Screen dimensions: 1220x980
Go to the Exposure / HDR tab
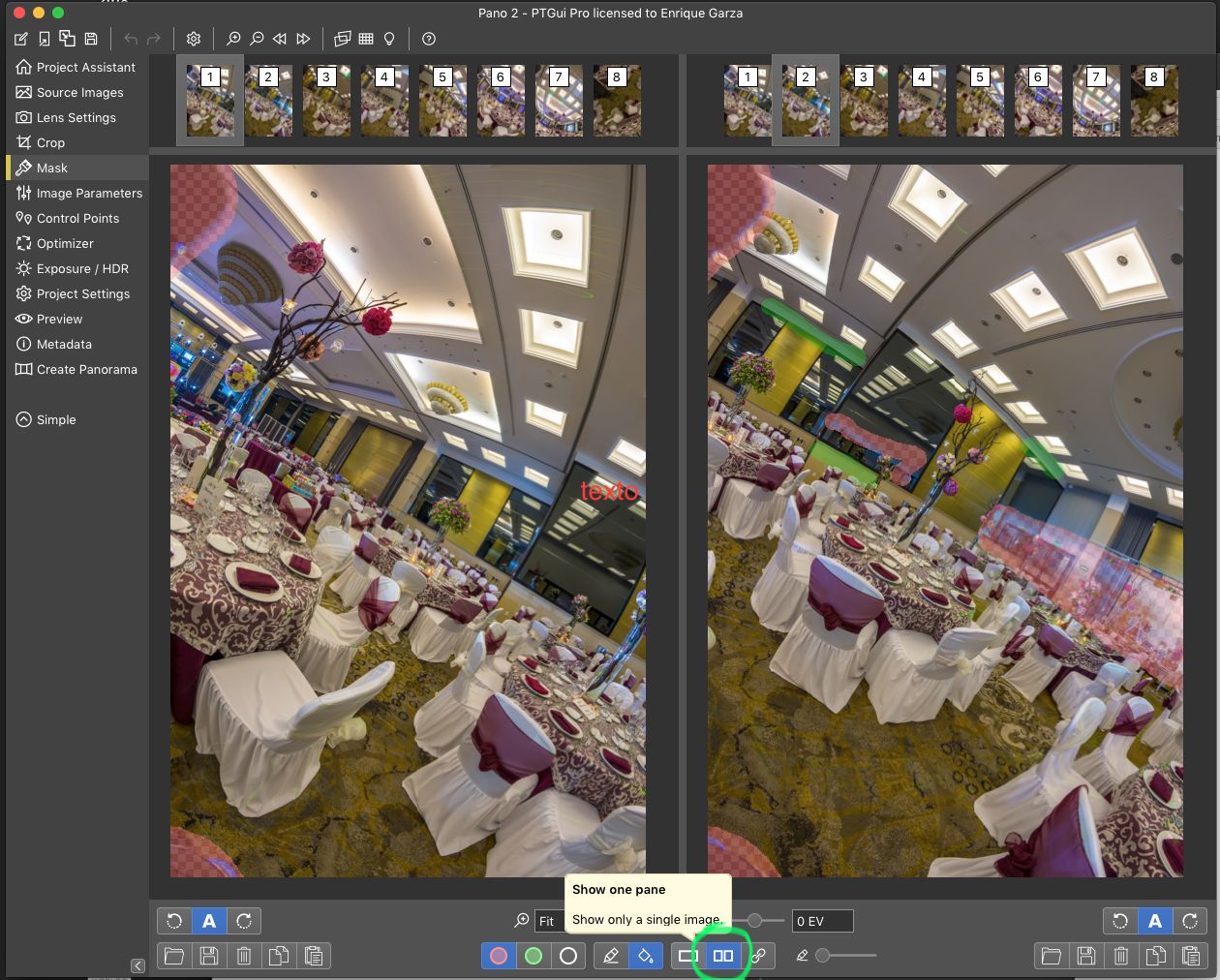point(82,268)
